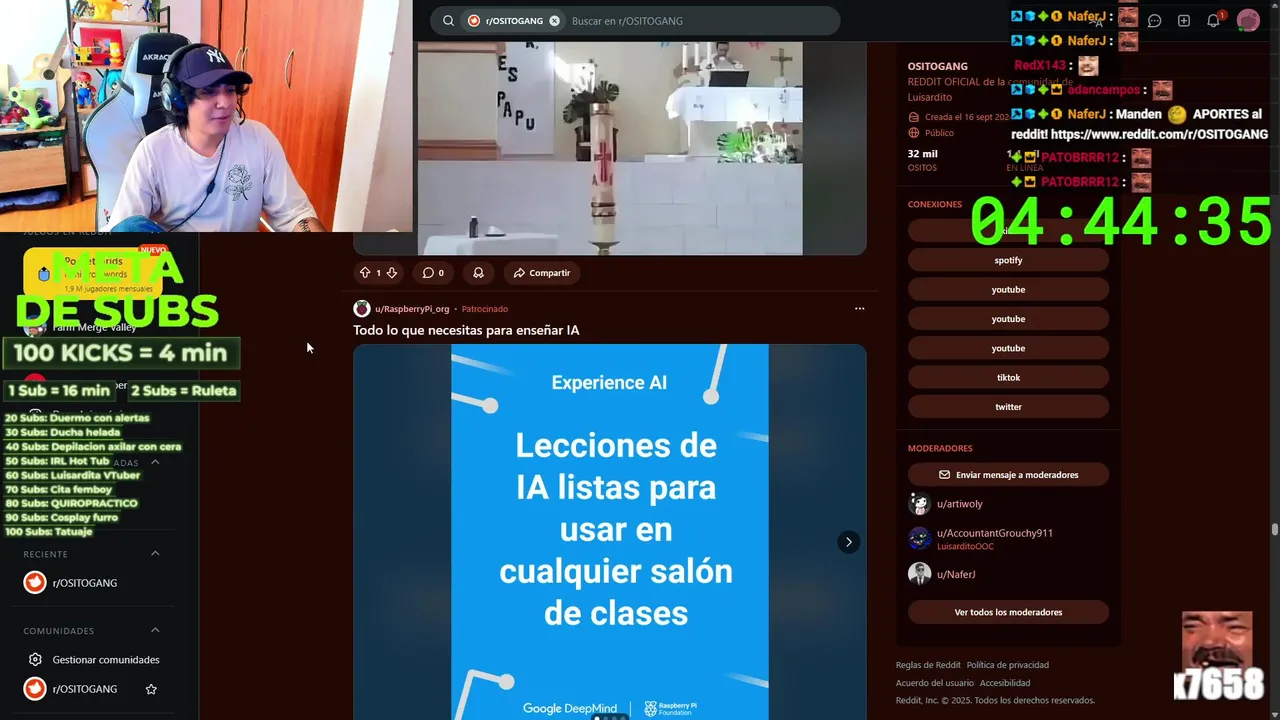Open Accesibilidad footer link
The height and width of the screenshot is (720, 1280).
1005,683
